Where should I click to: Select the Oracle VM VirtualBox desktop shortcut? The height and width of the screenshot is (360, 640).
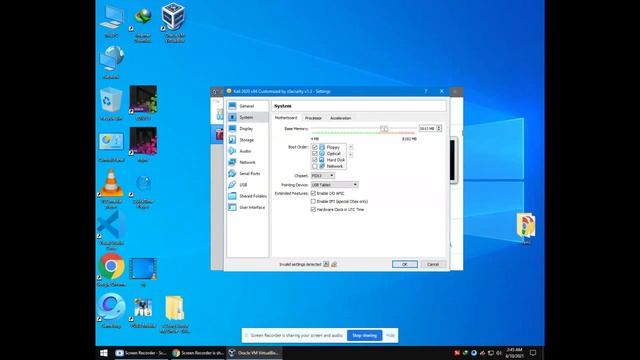point(173,22)
